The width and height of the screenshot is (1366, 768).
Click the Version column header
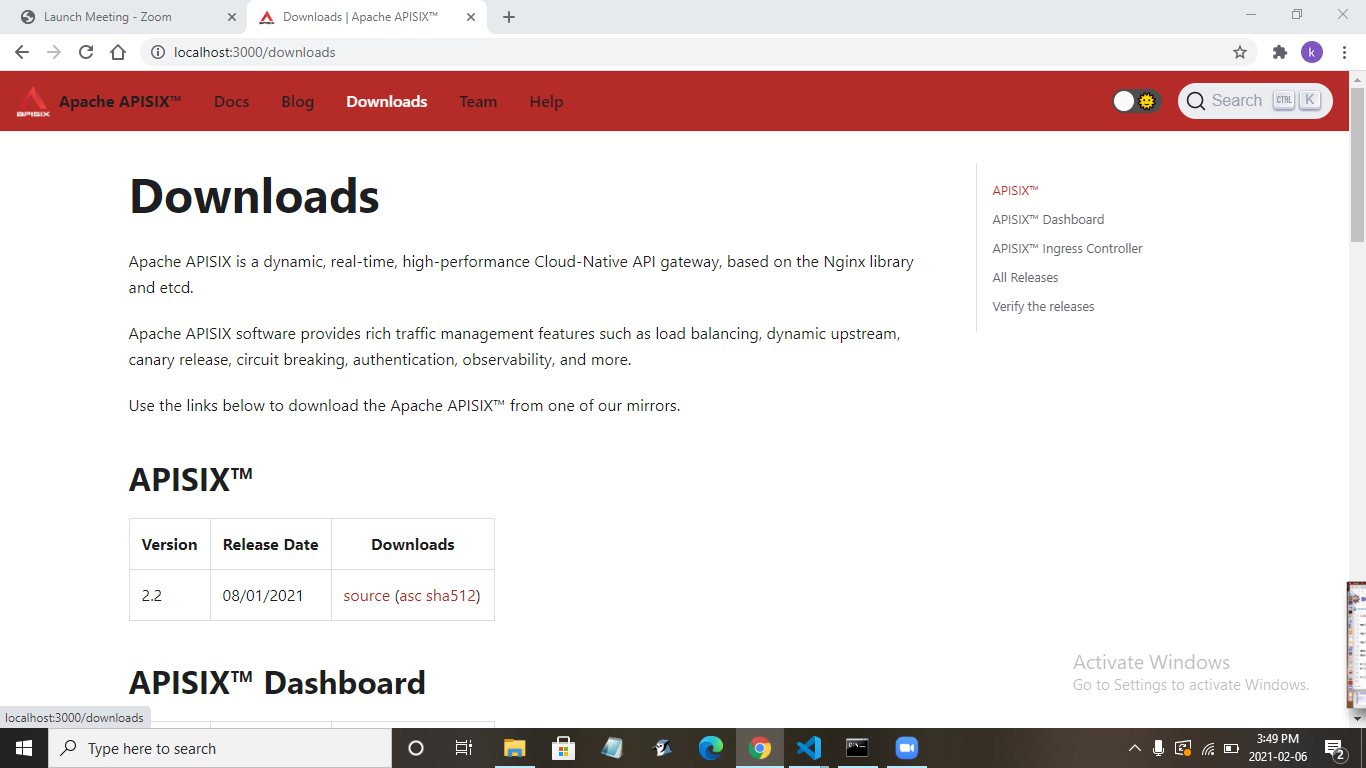[x=170, y=544]
